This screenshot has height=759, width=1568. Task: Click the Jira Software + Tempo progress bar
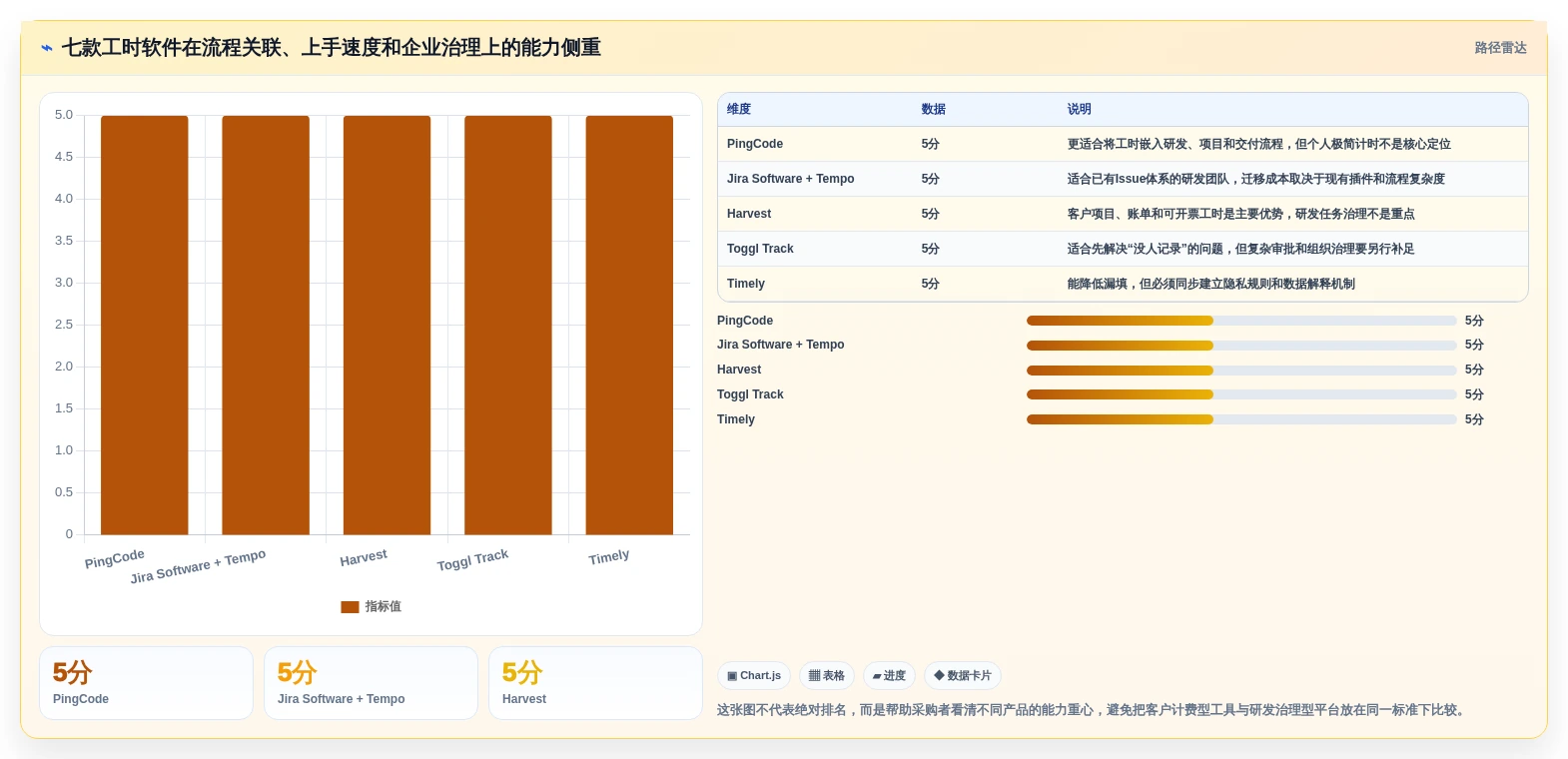1241,346
